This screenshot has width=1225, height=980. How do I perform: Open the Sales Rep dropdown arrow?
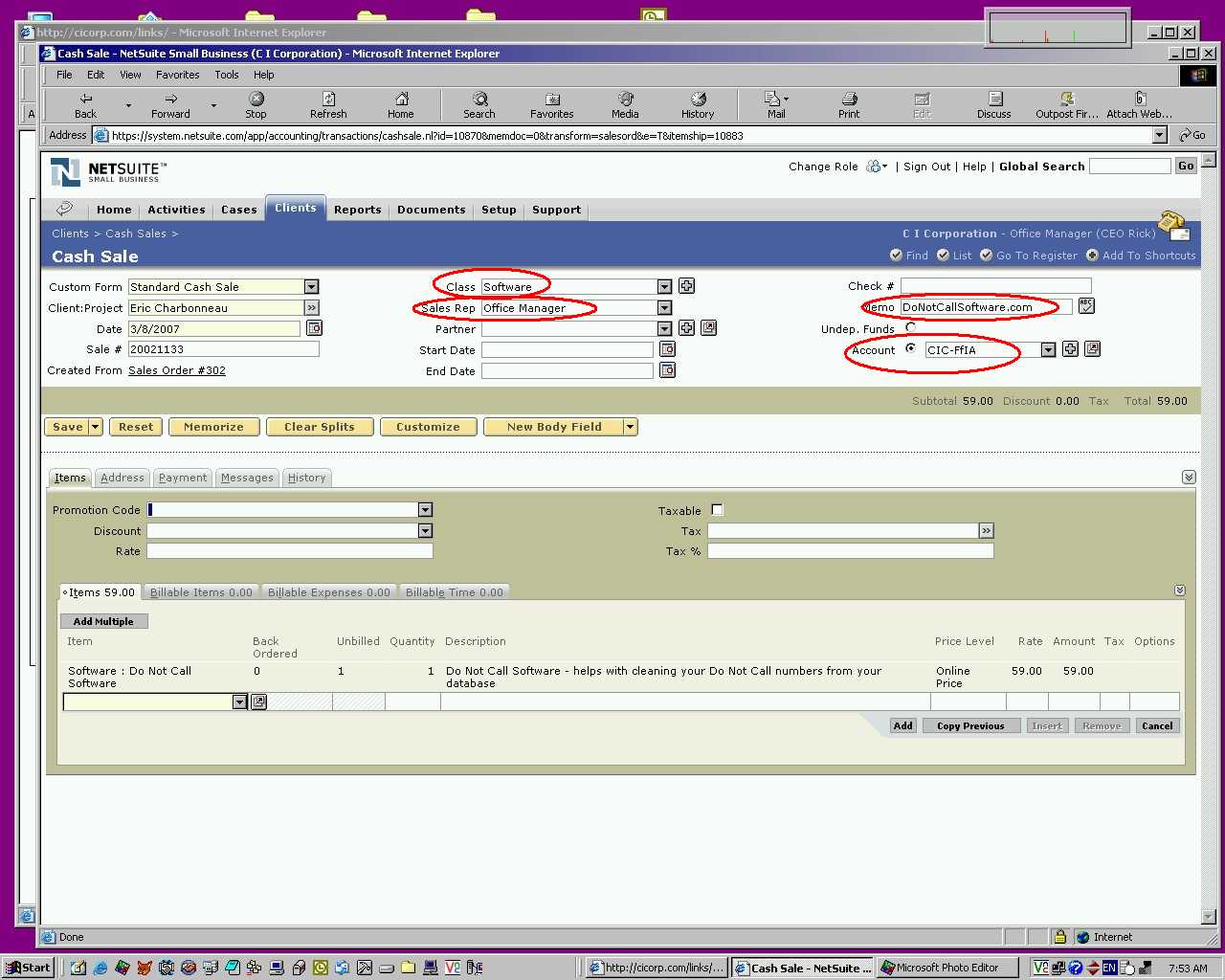(x=664, y=308)
